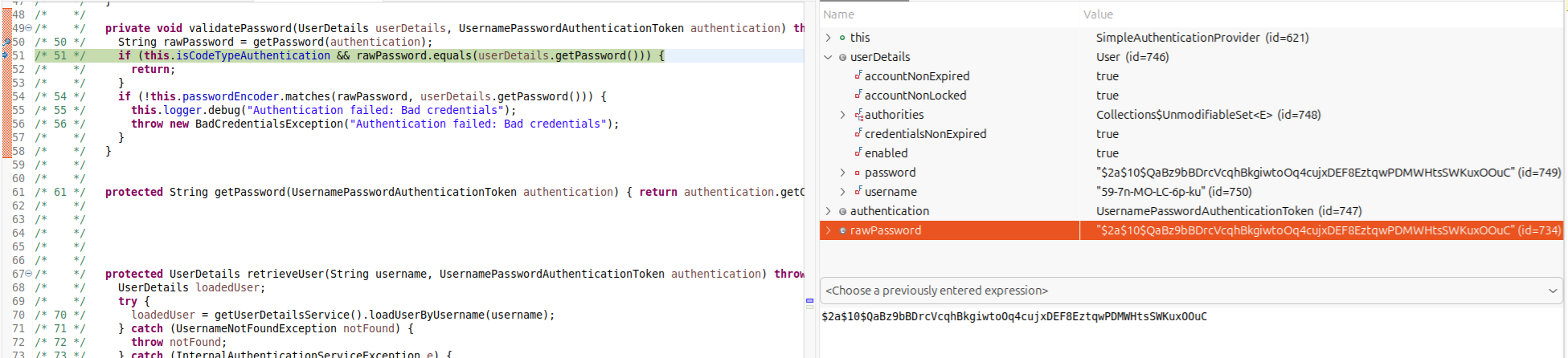Expand the authentication variable node
This screenshot has width=1568, height=358.
point(829,211)
